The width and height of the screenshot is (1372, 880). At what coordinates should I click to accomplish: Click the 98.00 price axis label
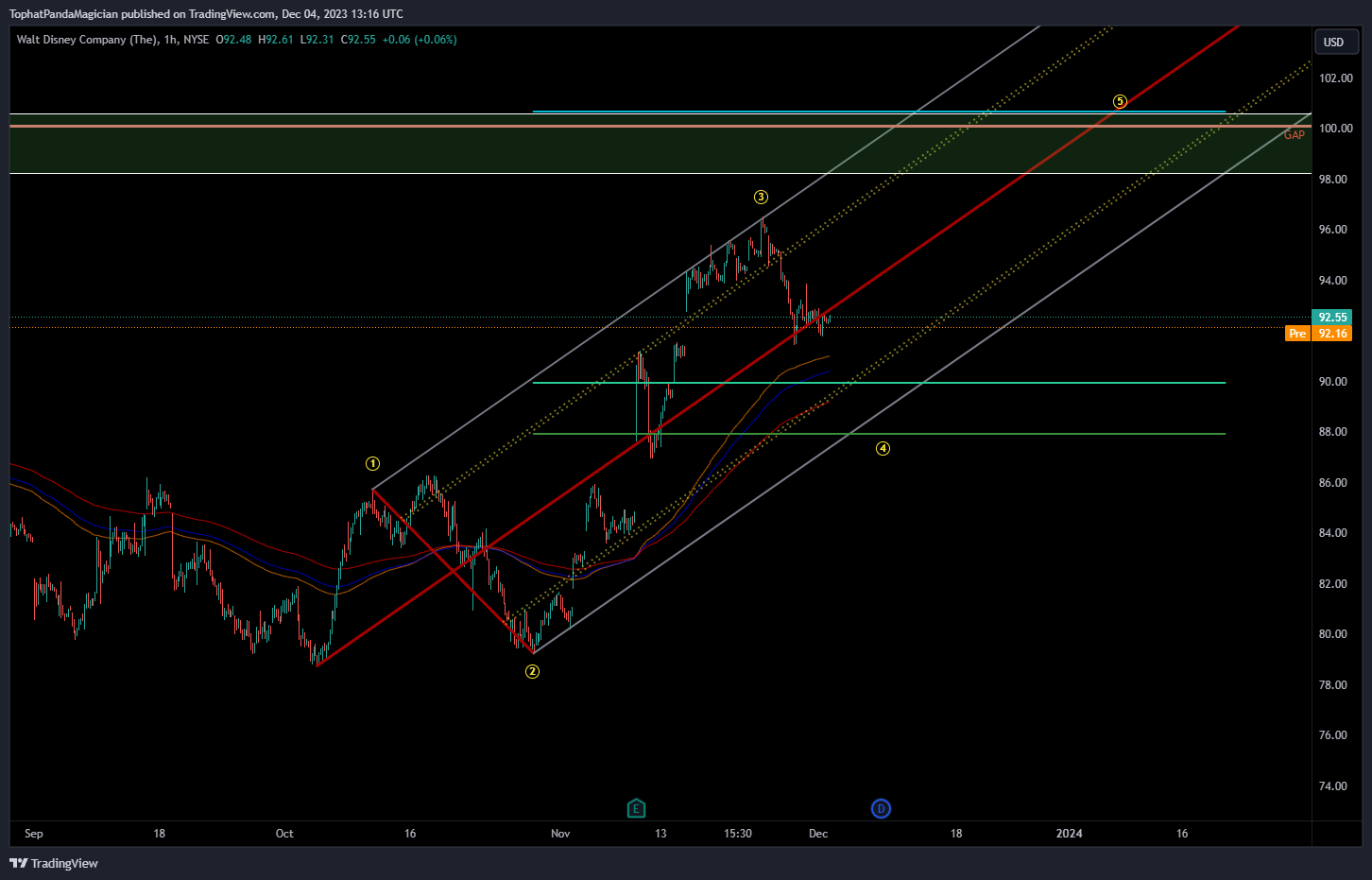tap(1332, 180)
